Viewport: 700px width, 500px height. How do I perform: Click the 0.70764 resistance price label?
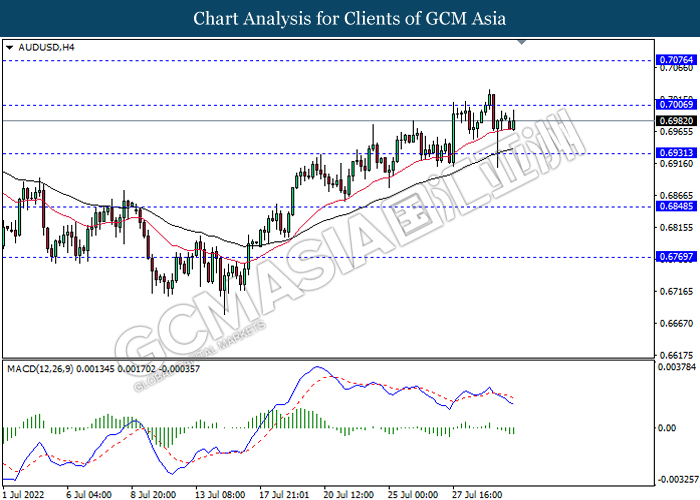676,60
